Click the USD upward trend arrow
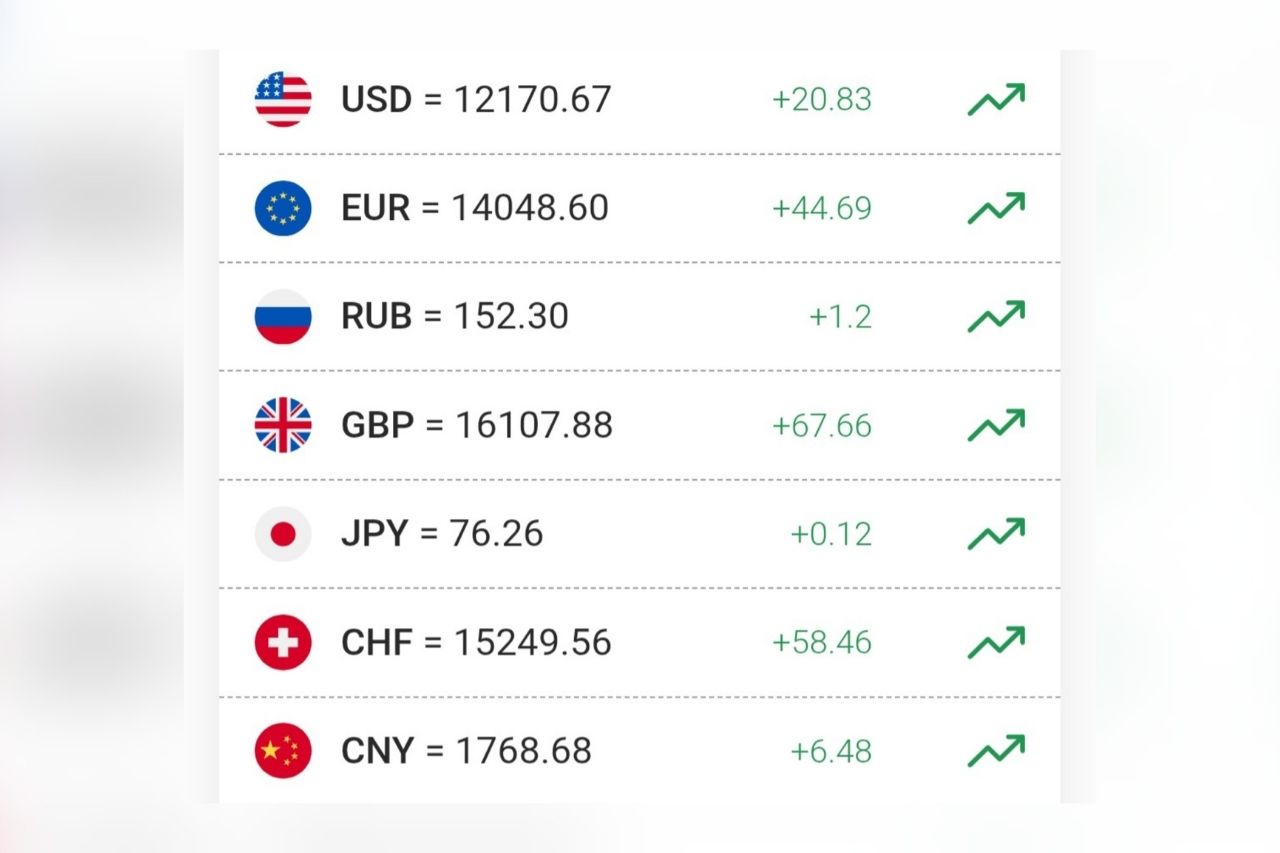Screen dimensions: 1280x853 point(996,100)
